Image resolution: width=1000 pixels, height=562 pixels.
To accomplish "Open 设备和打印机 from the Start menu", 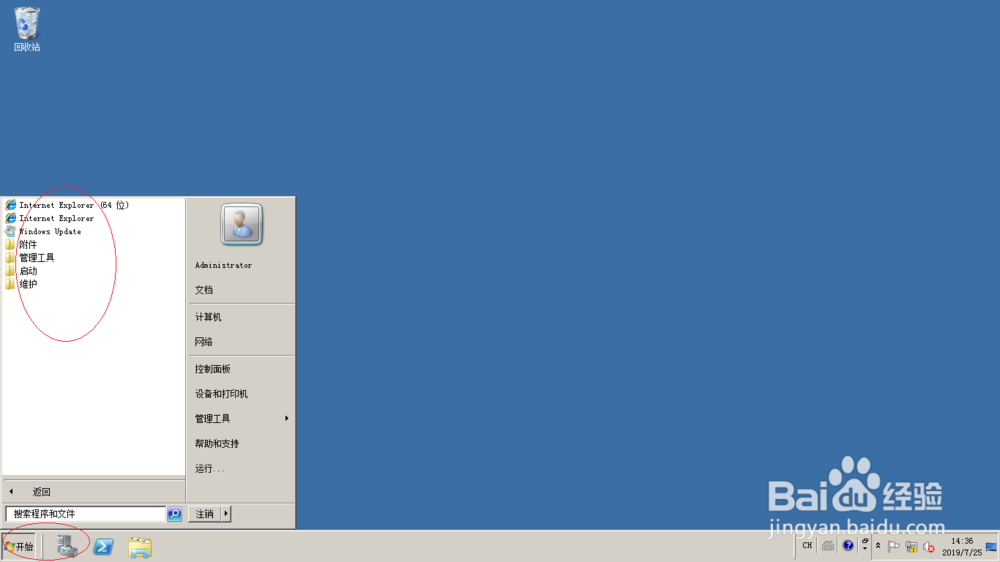I will [x=221, y=394].
